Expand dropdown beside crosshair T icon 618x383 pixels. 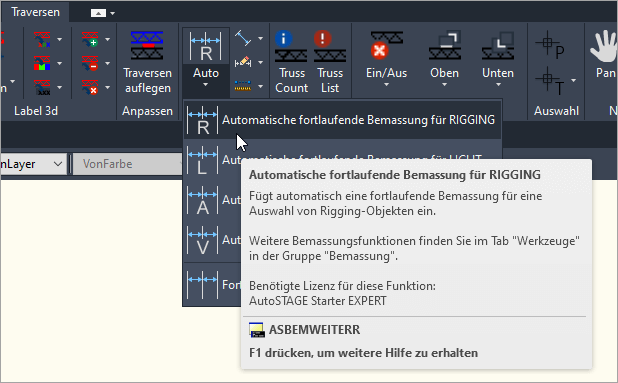(x=573, y=80)
